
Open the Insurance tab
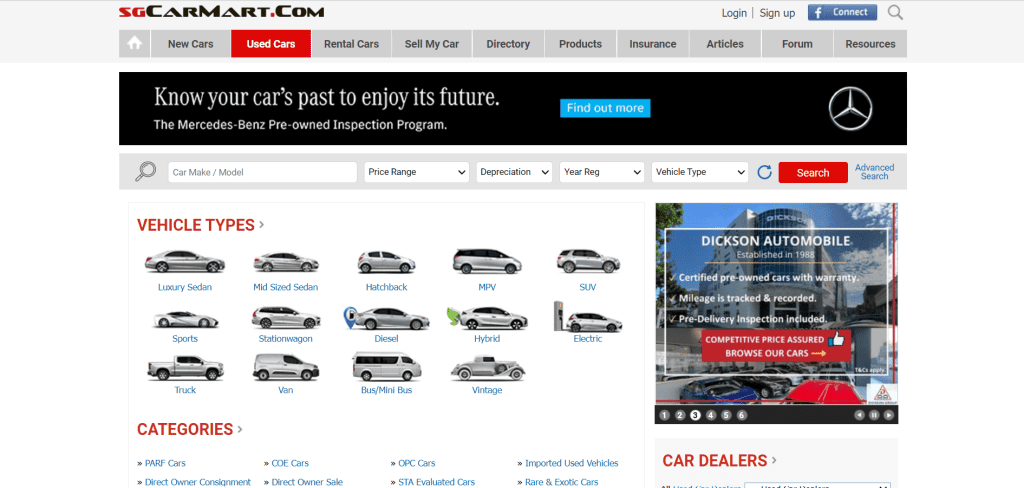[x=652, y=44]
